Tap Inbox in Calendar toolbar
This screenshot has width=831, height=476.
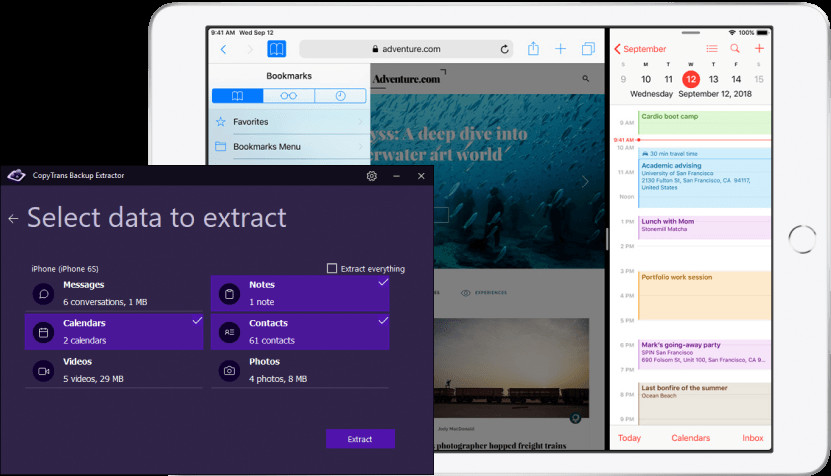pos(753,438)
